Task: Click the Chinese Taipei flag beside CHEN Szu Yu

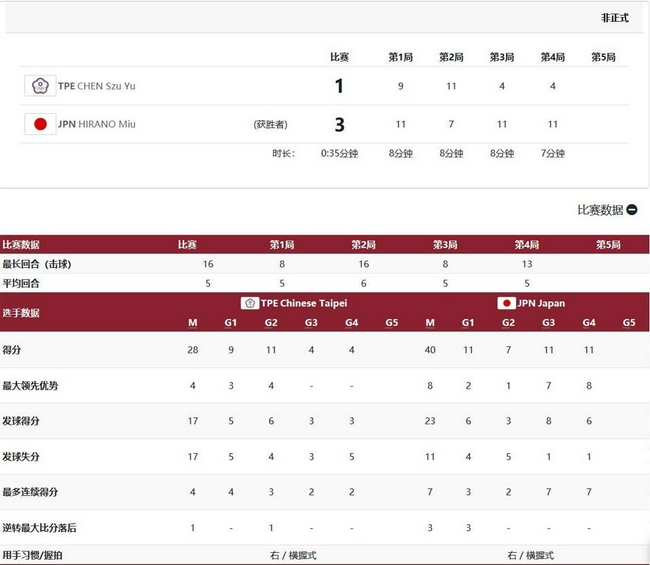Action: coord(40,86)
